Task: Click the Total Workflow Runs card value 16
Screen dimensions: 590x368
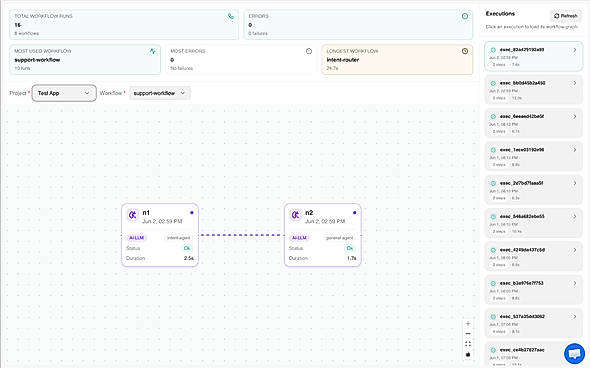Action: coord(17,25)
